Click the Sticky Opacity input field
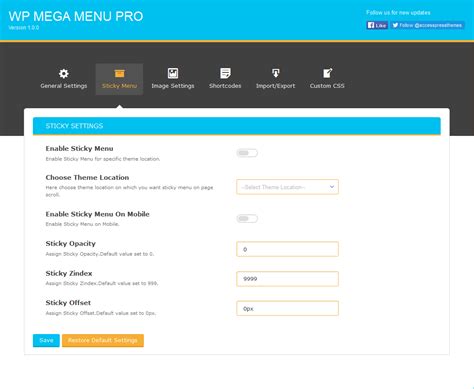This screenshot has height=389, width=474. pyautogui.click(x=287, y=249)
